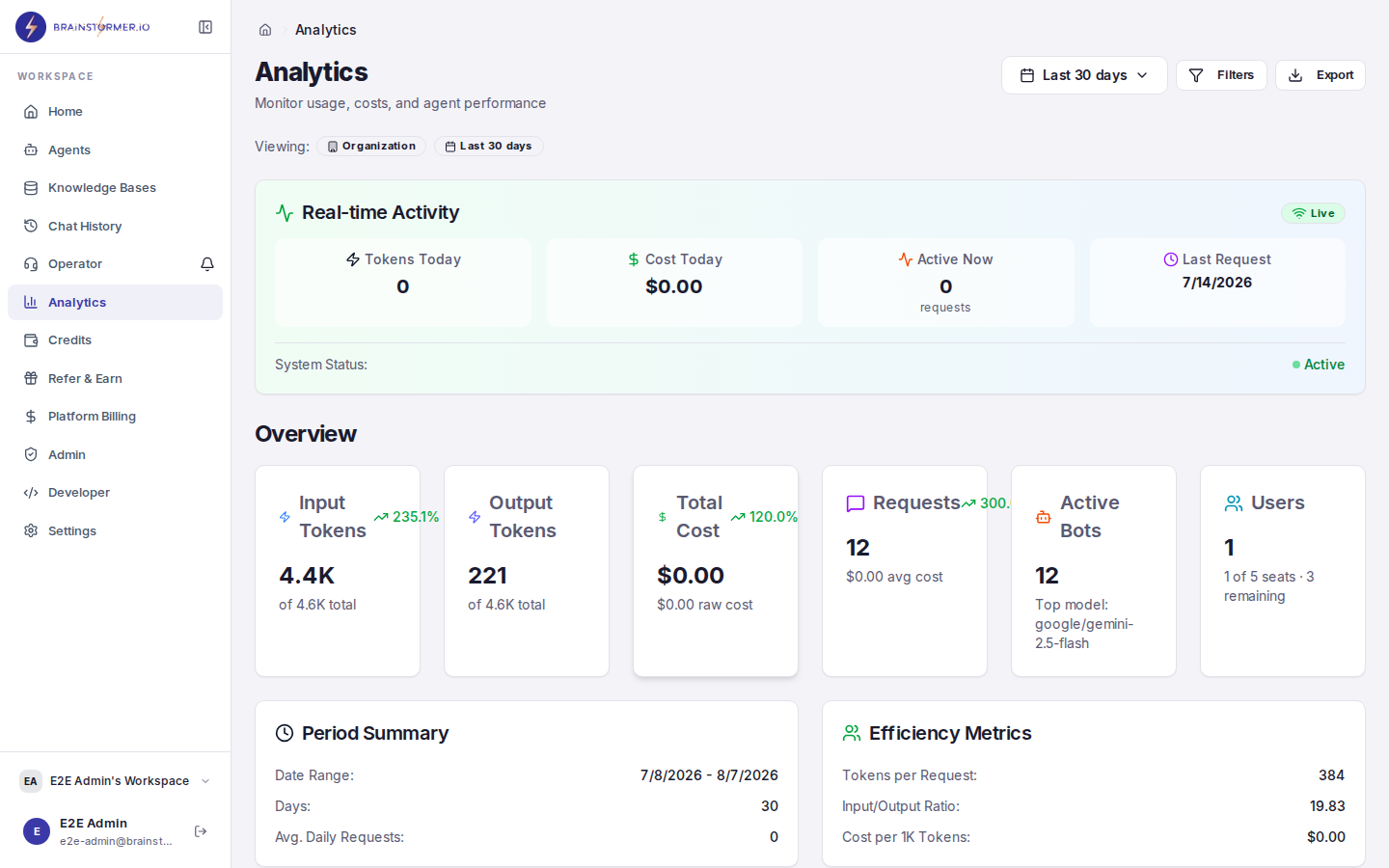Image resolution: width=1389 pixels, height=868 pixels.
Task: Click the Last Request date 7/14/2026
Action: pos(1217,283)
